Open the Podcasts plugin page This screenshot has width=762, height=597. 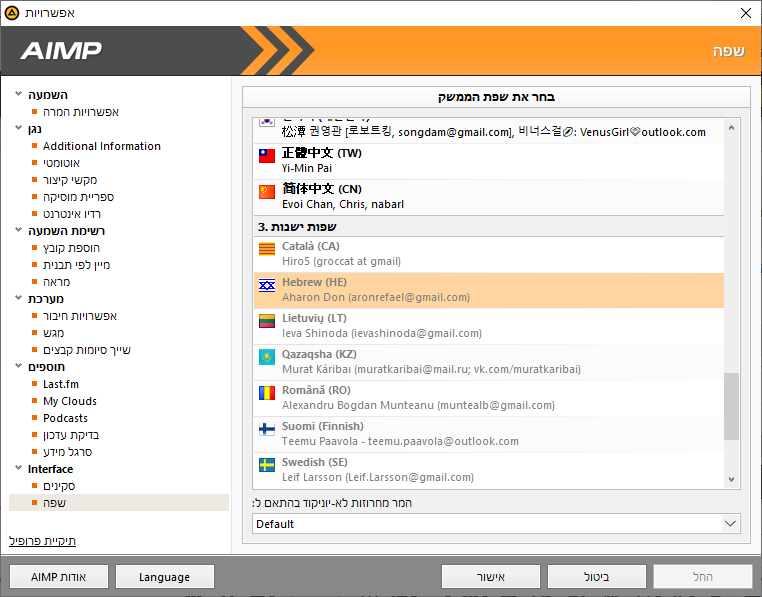(65, 418)
